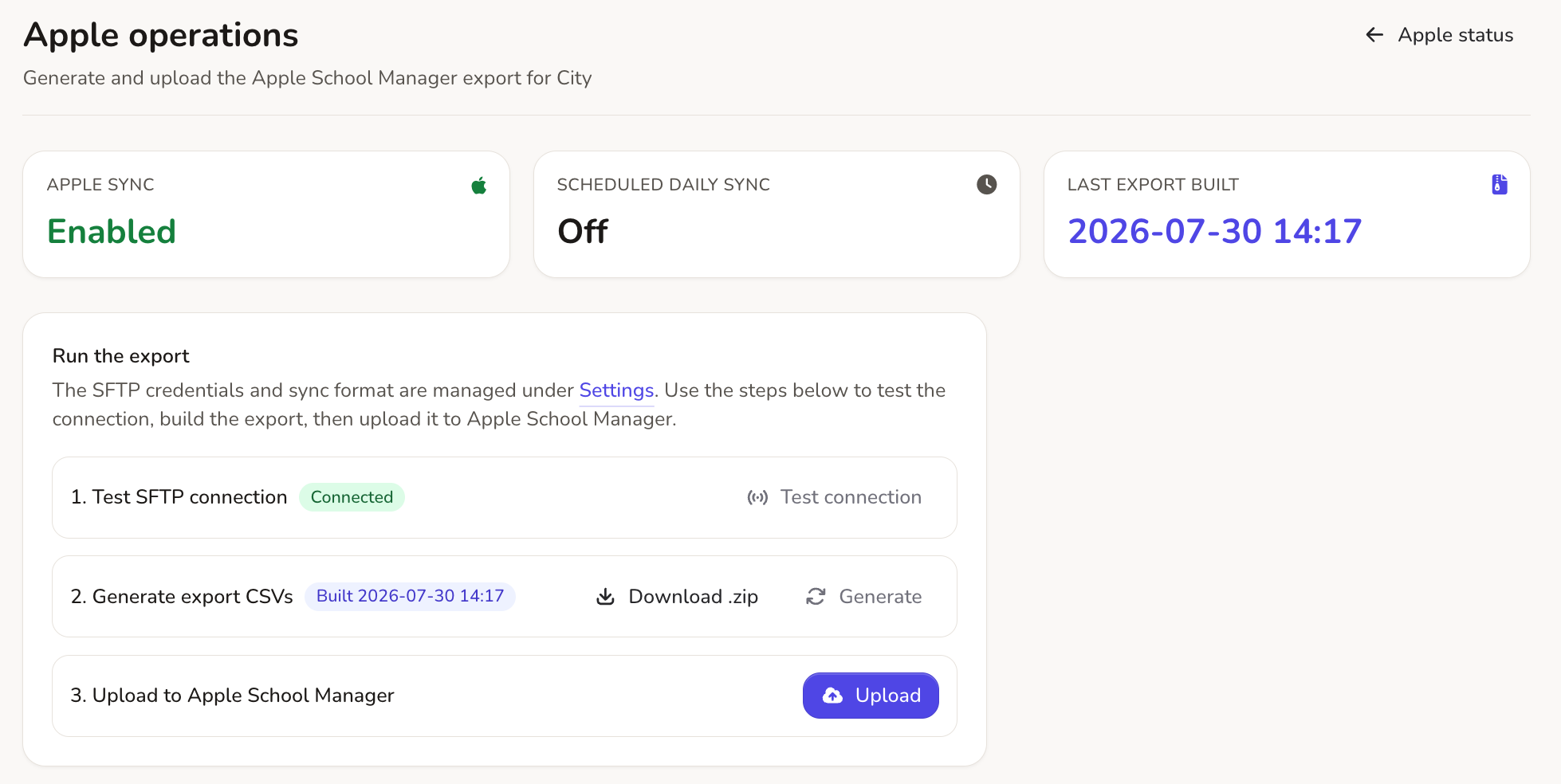Click the LAST EXPORT BUILT card title

pyautogui.click(x=1153, y=185)
